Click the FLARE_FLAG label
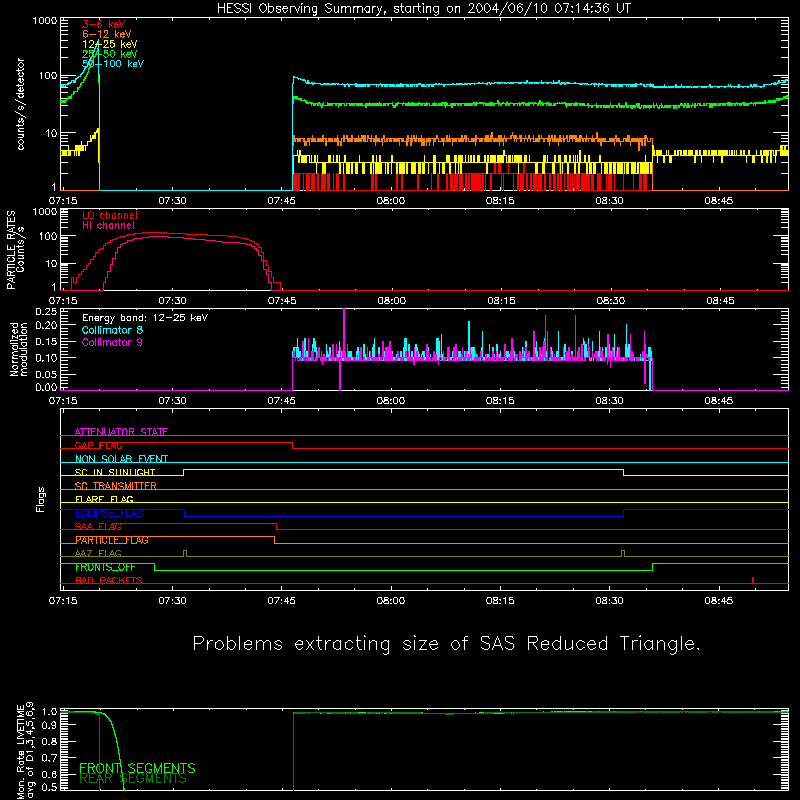The width and height of the screenshot is (800, 800). [104, 499]
